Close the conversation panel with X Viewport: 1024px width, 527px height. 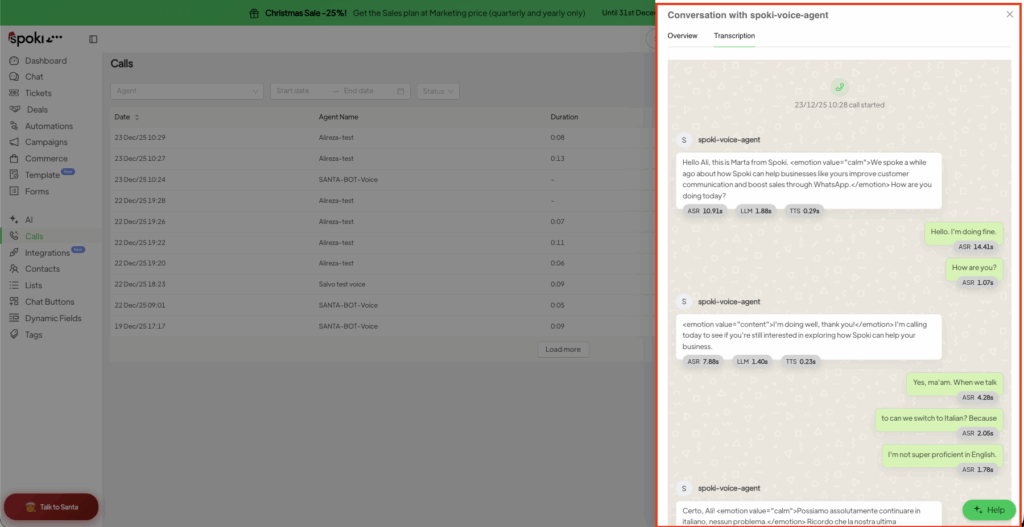coord(1008,15)
